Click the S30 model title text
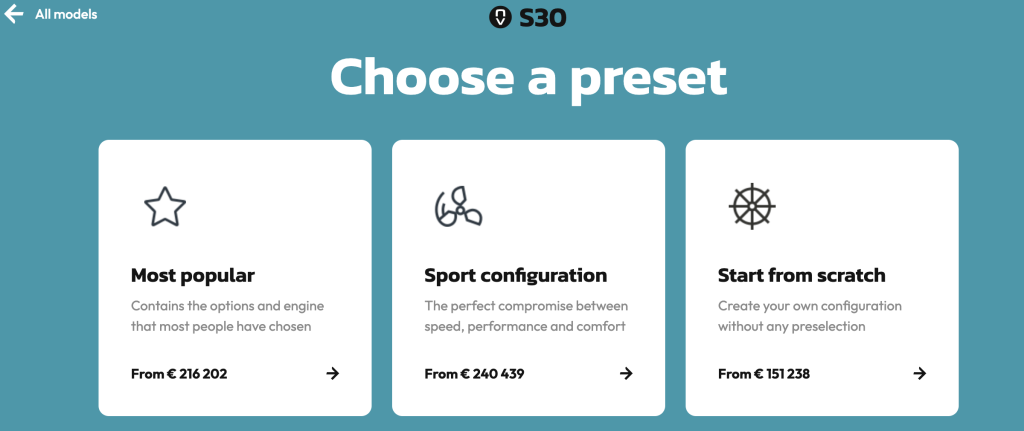This screenshot has width=1024, height=431. [x=543, y=18]
